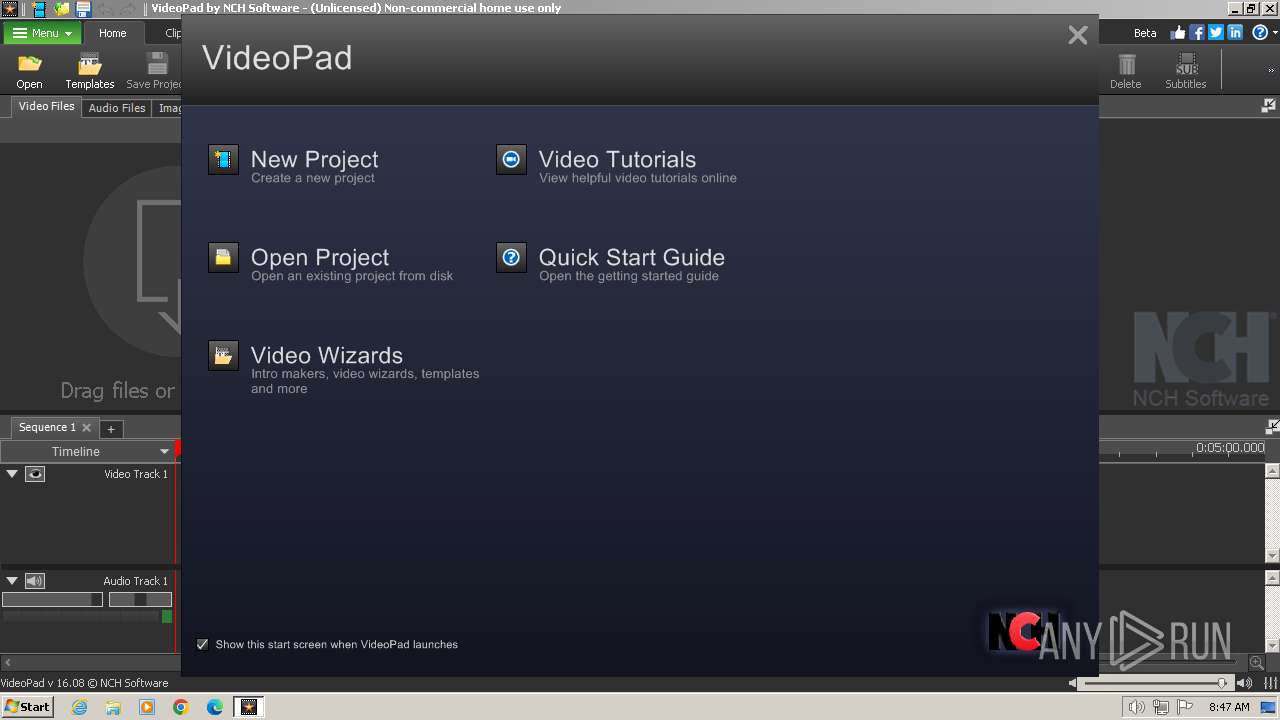Click the quick-access New Project title bar icon
1280x720 pixels.
coord(40,9)
